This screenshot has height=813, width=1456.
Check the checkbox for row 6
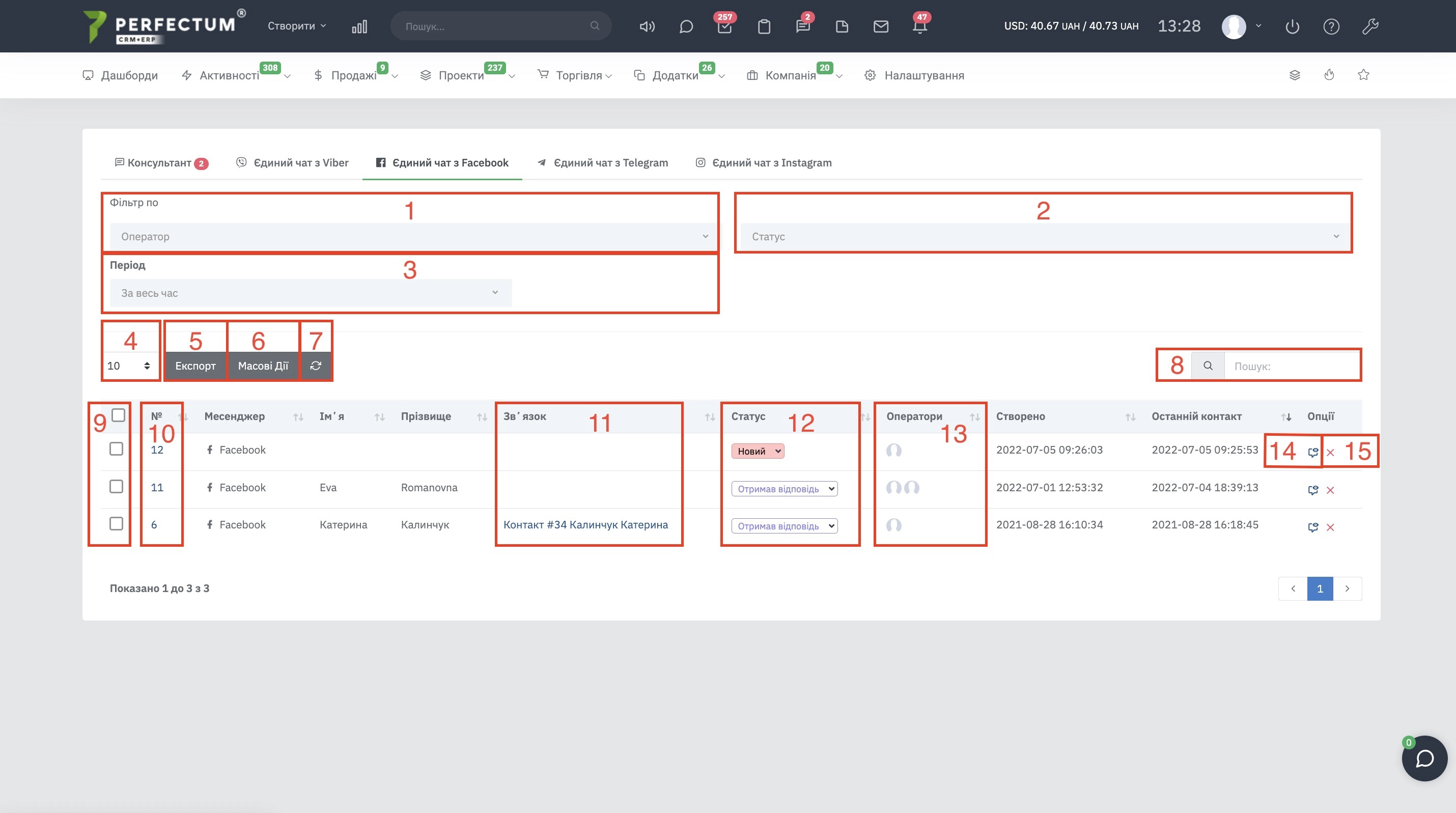coord(116,523)
